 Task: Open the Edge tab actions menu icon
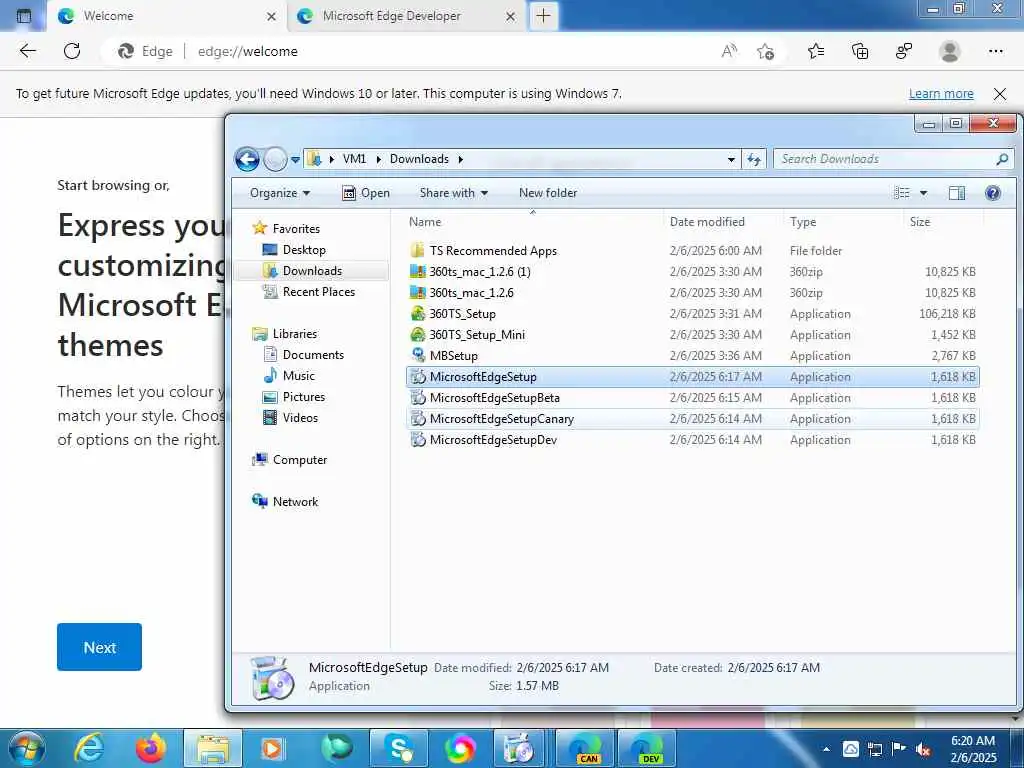(x=24, y=16)
